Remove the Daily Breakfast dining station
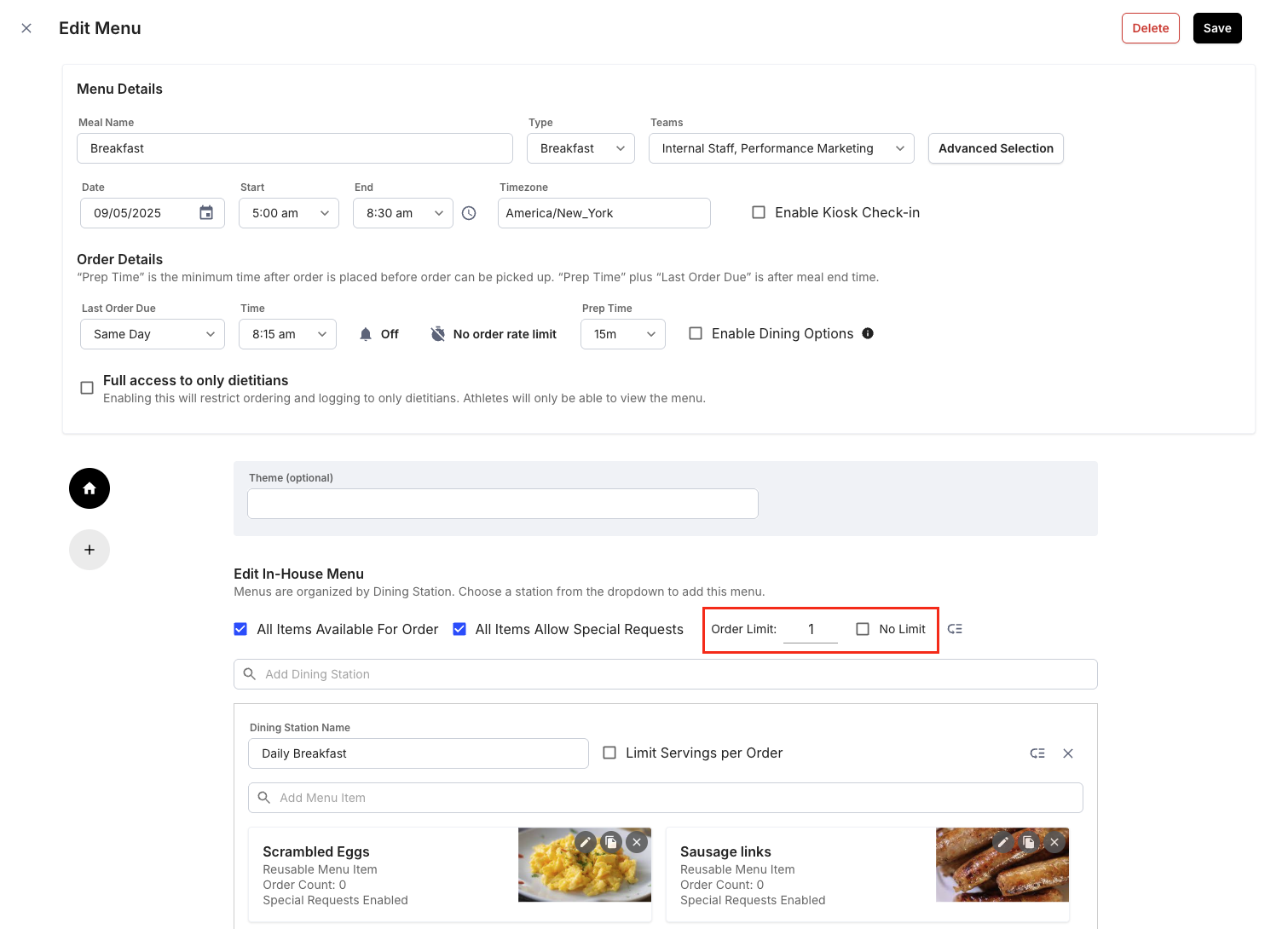The width and height of the screenshot is (1288, 929). tap(1068, 753)
